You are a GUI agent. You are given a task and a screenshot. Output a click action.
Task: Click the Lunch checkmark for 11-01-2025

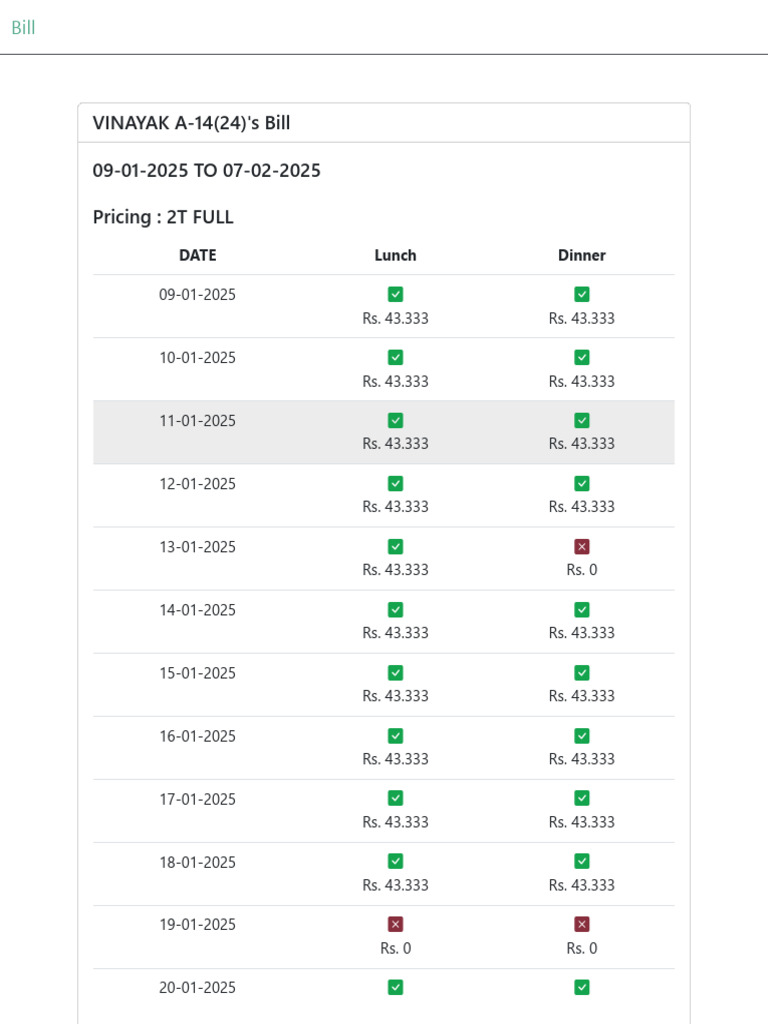tap(396, 420)
